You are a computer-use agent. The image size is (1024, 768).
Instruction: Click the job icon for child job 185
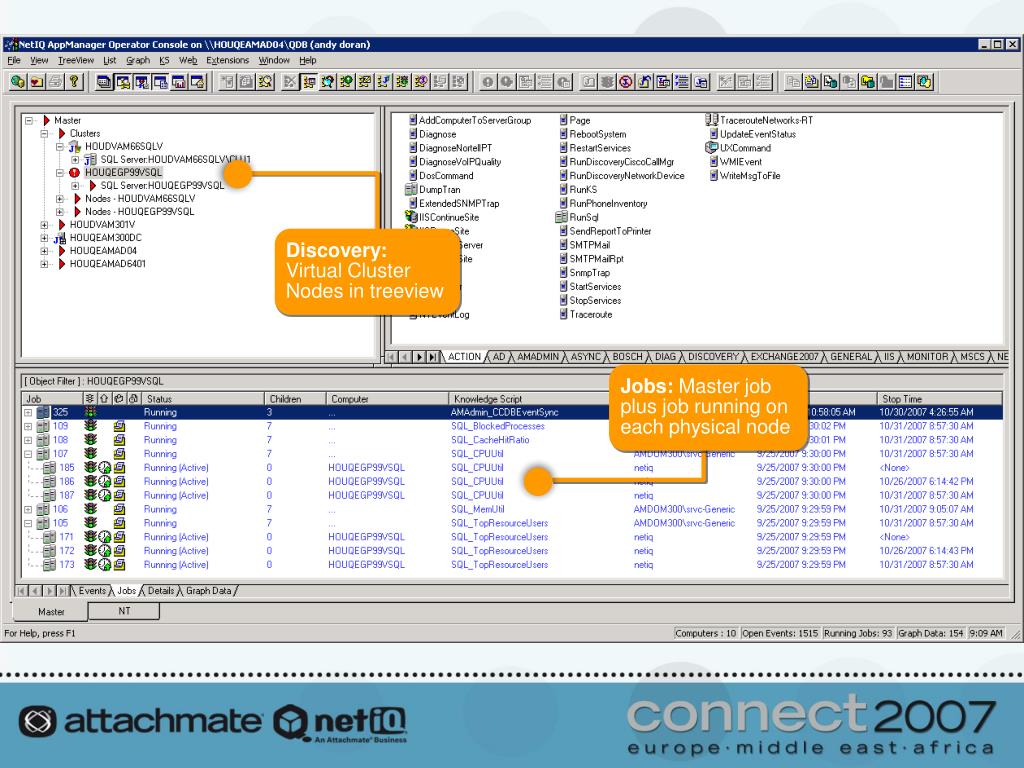tap(49, 468)
